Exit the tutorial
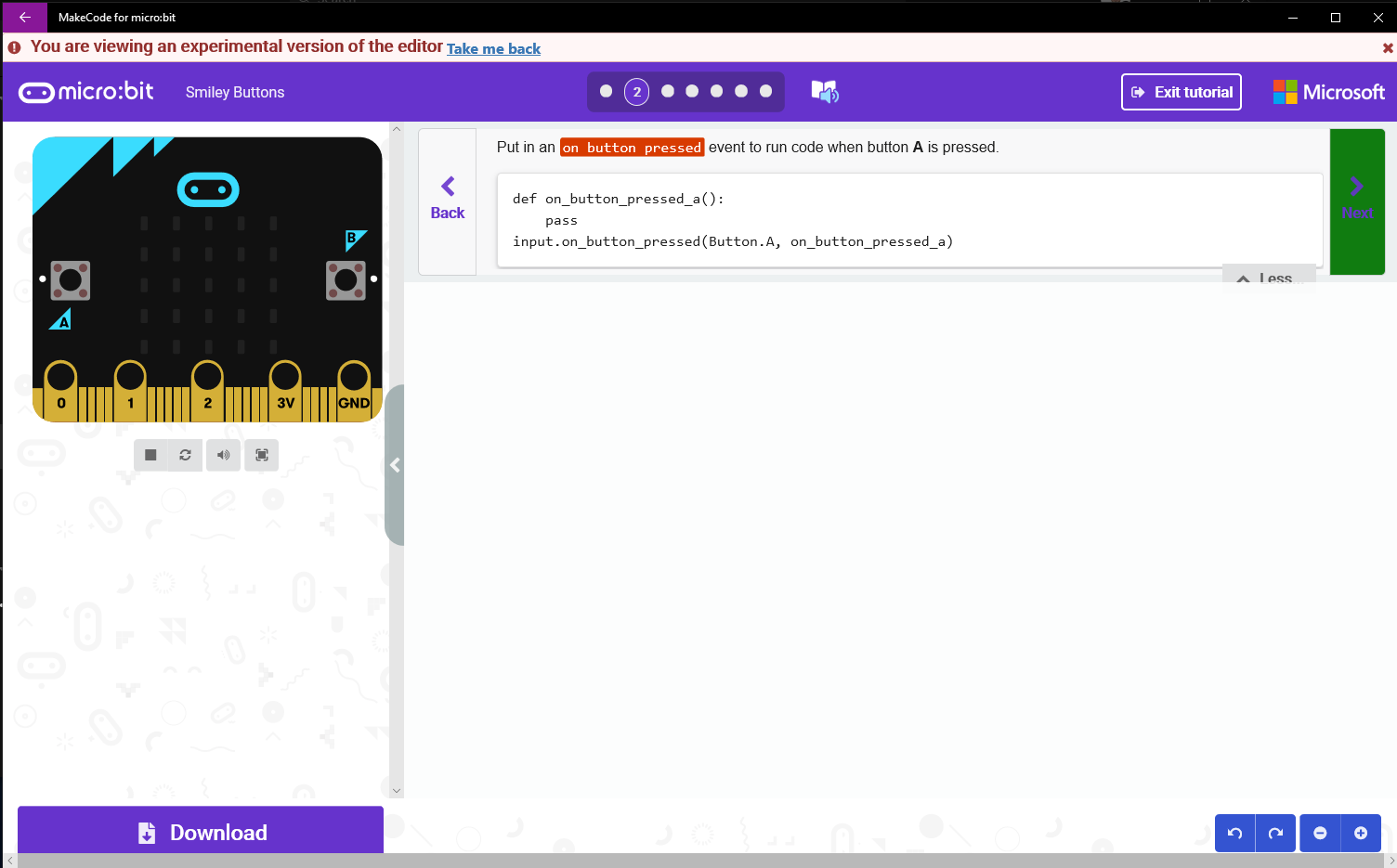The height and width of the screenshot is (868, 1397). [x=1182, y=92]
